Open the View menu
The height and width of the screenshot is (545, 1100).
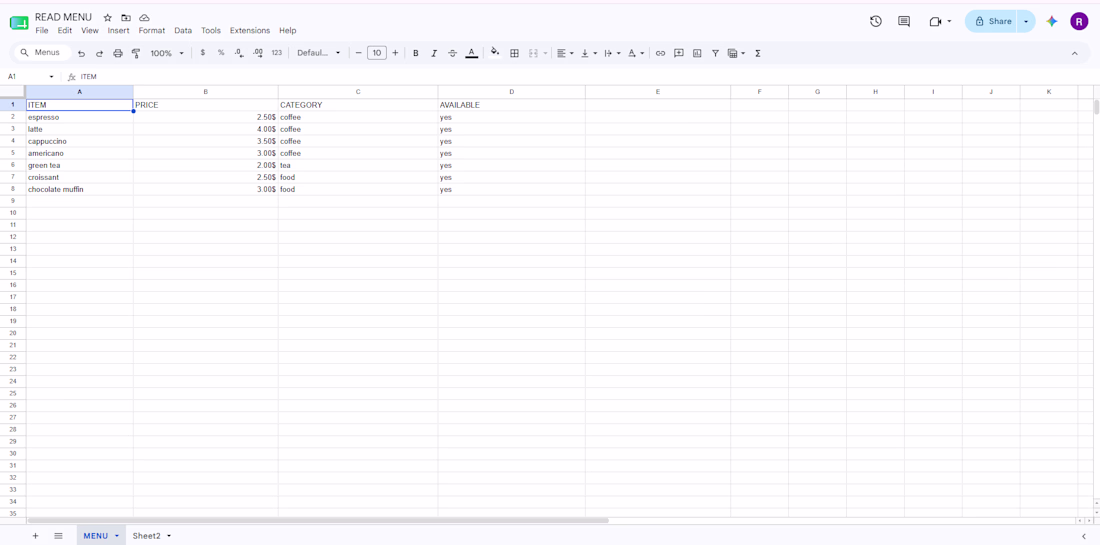tap(90, 31)
